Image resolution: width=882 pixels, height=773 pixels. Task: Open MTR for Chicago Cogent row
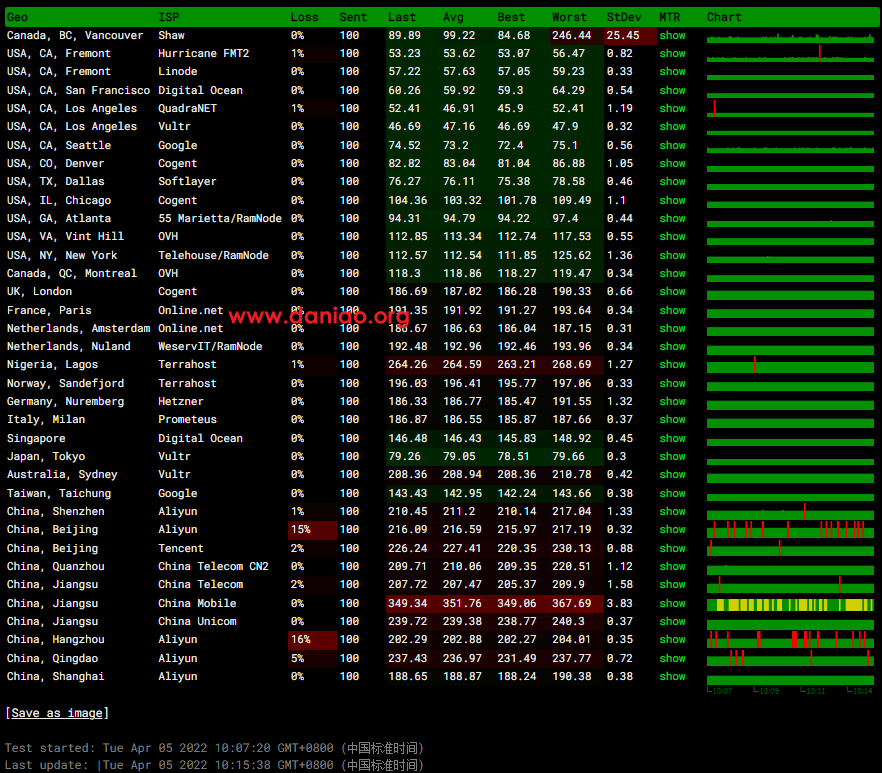click(672, 200)
